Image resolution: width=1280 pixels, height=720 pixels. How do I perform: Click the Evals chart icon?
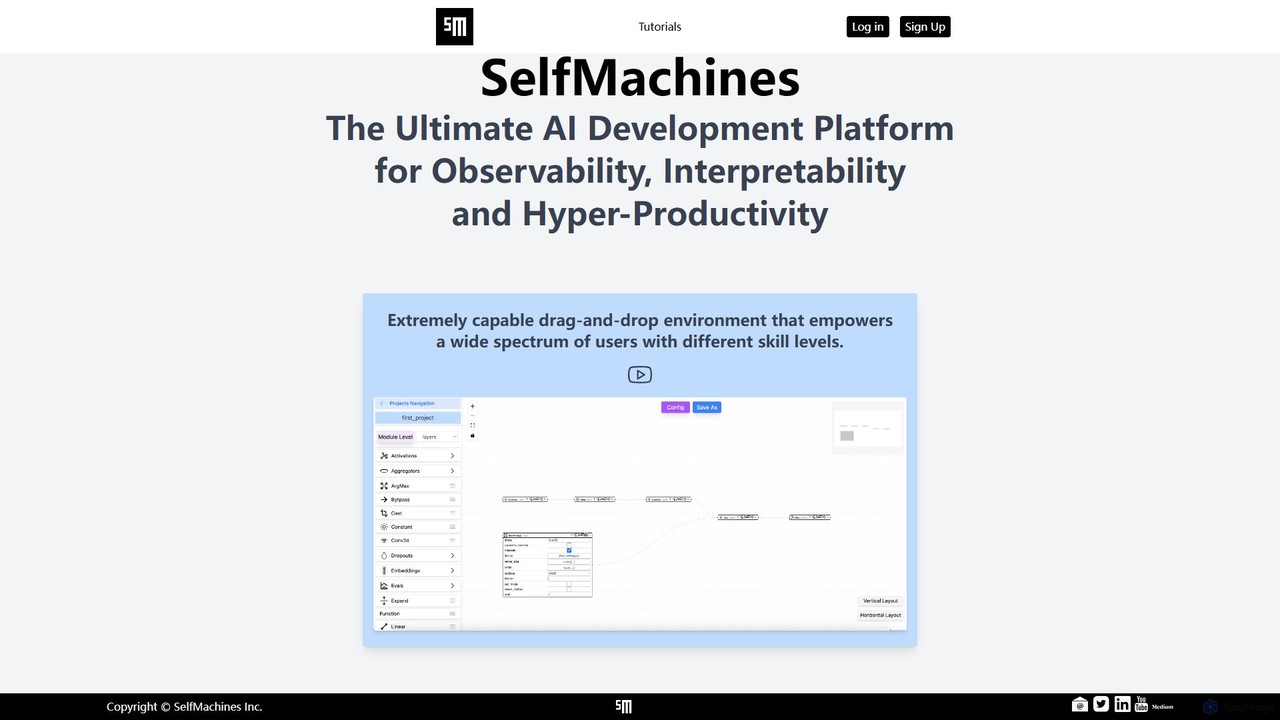pyautogui.click(x=384, y=586)
